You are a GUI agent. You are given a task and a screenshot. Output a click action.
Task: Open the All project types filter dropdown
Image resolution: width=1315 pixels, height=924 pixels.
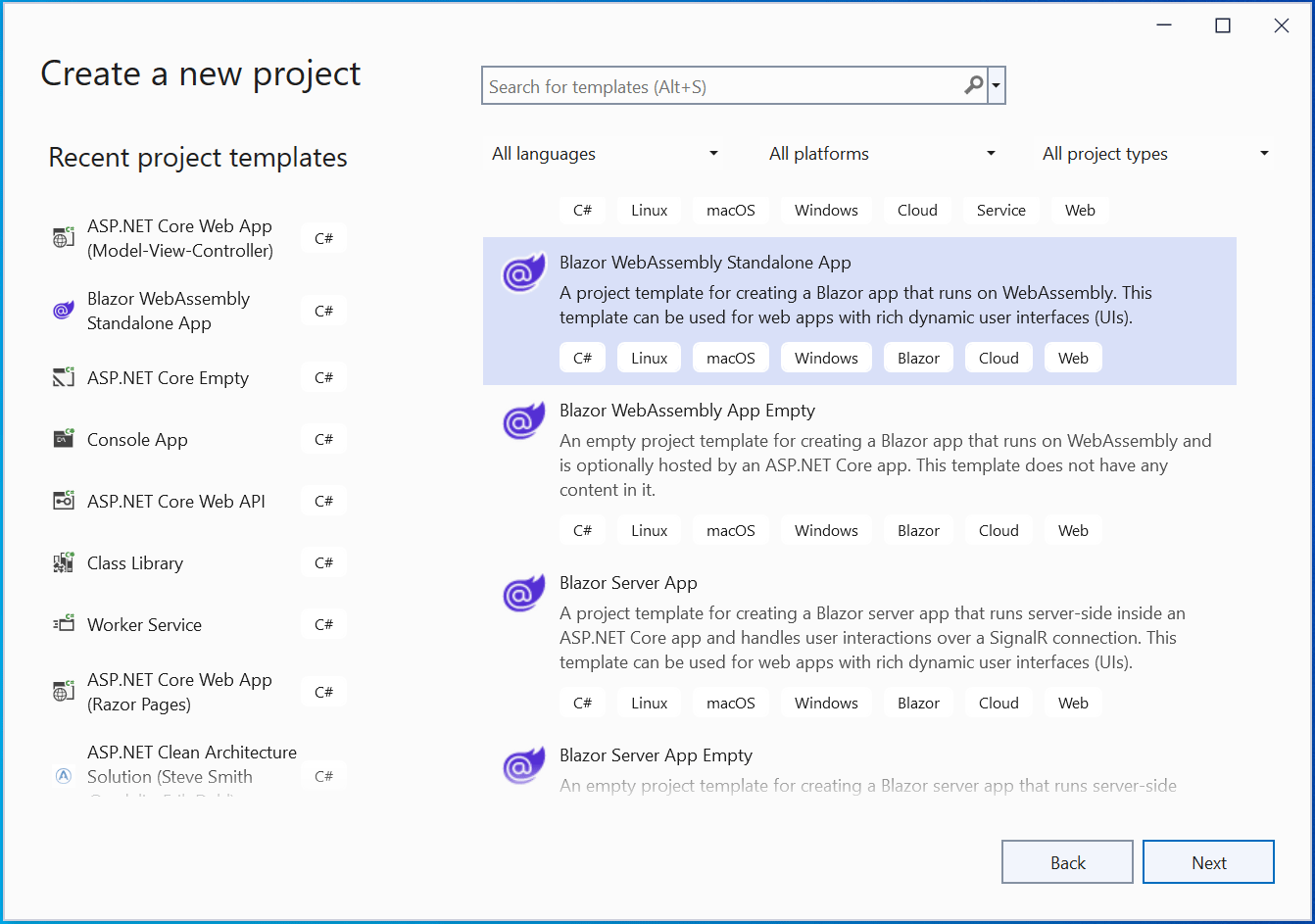pos(1155,154)
